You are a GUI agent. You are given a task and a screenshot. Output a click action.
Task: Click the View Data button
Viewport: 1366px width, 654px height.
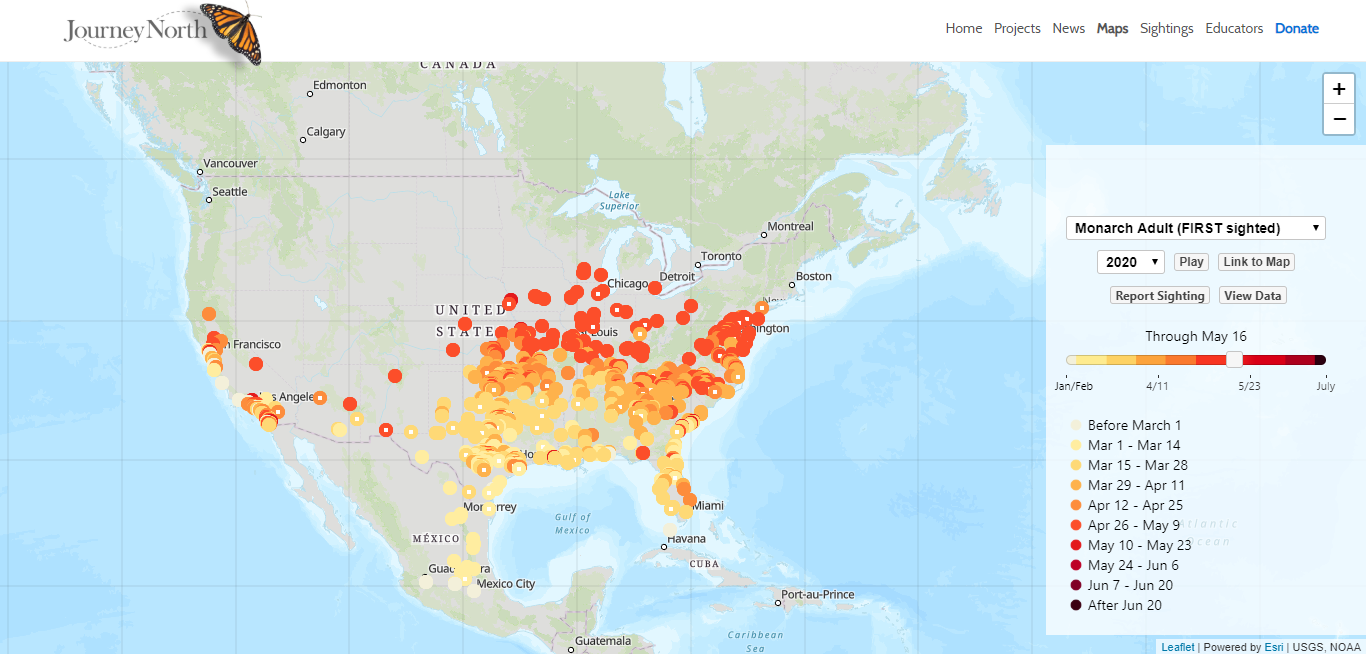pyautogui.click(x=1253, y=296)
